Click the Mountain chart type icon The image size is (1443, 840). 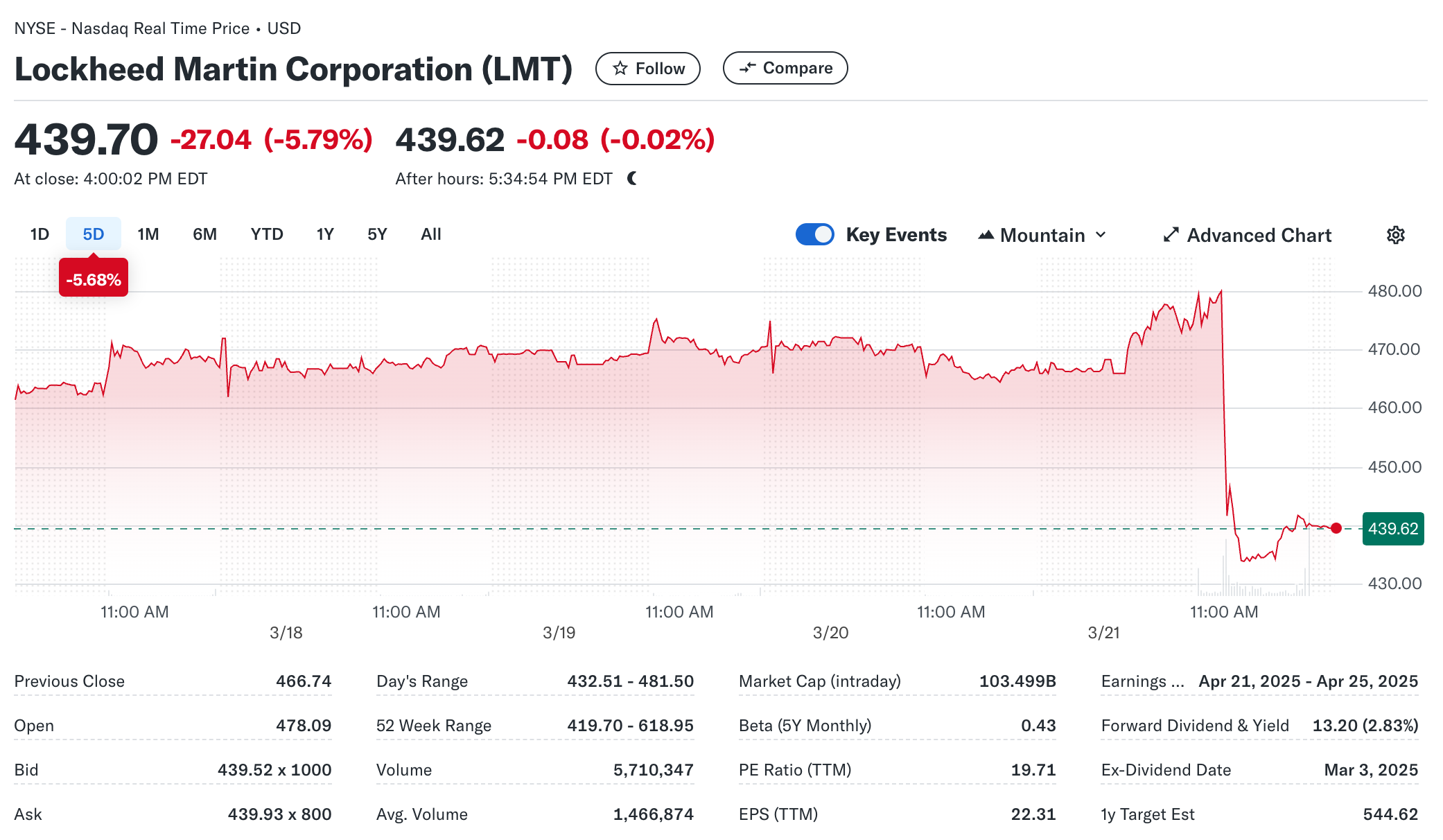click(x=986, y=235)
